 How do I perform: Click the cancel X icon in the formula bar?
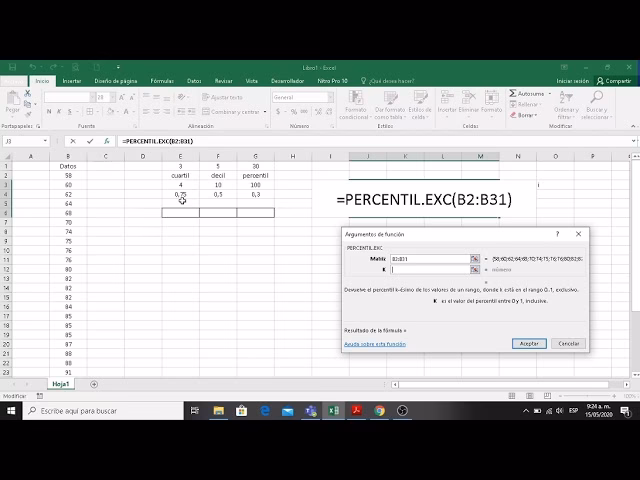click(72, 141)
